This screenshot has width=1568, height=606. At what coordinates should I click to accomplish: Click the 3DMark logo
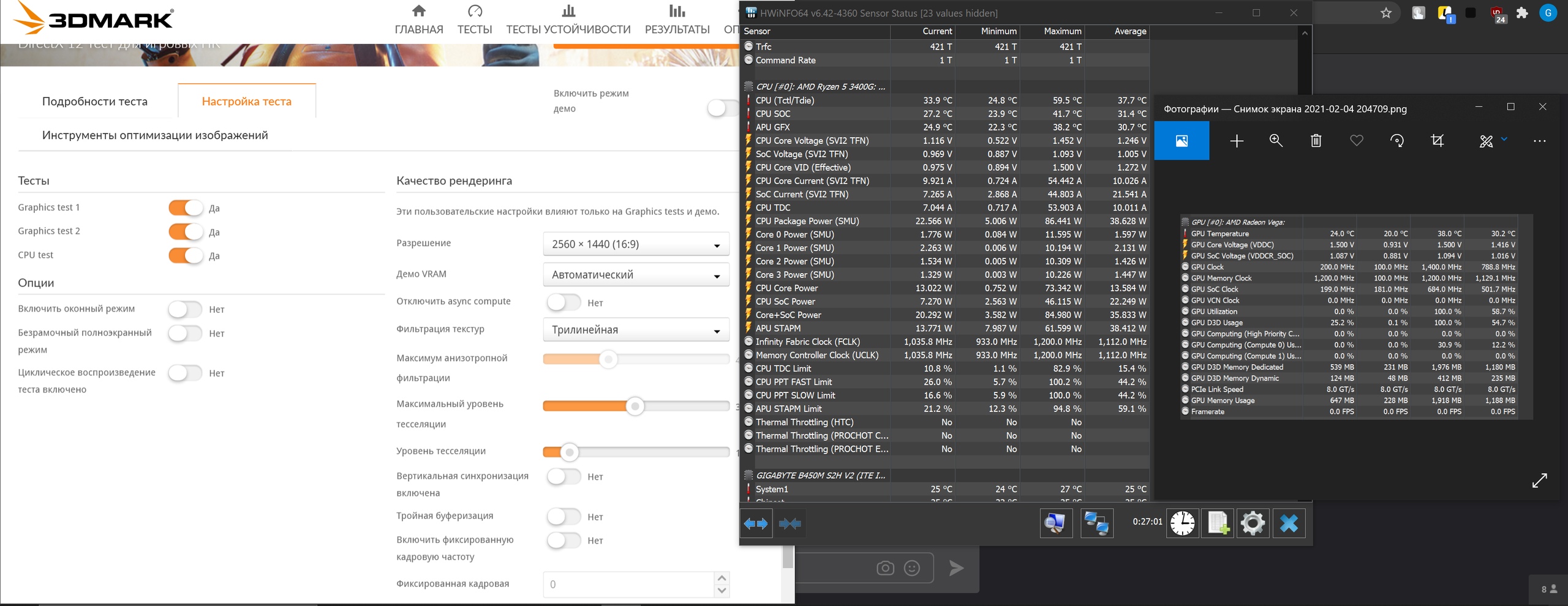coord(94,18)
